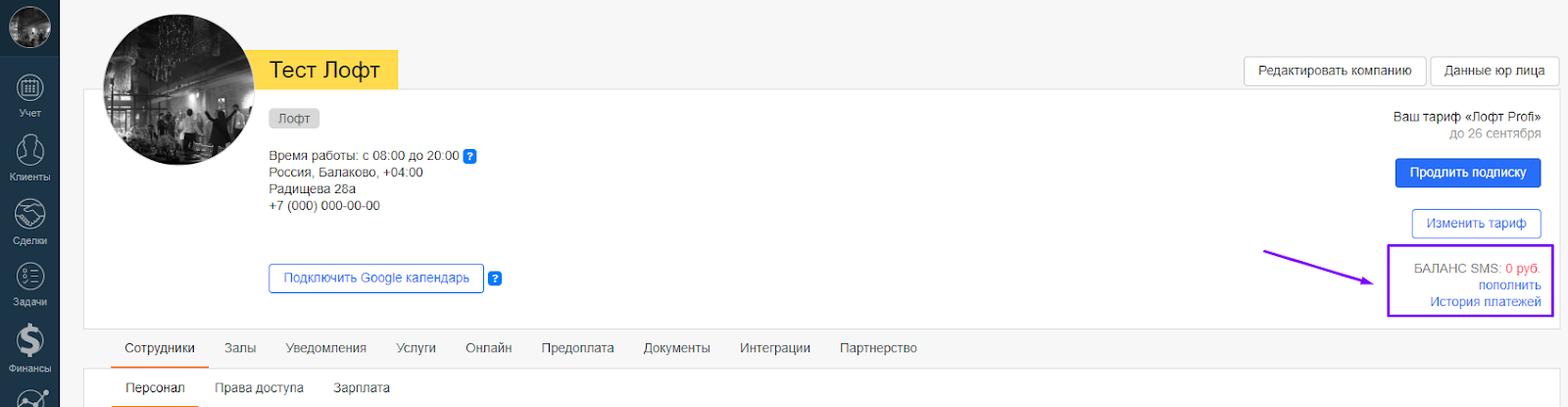Click the round company logo photo
This screenshot has width=1568, height=407.
coord(178,90)
